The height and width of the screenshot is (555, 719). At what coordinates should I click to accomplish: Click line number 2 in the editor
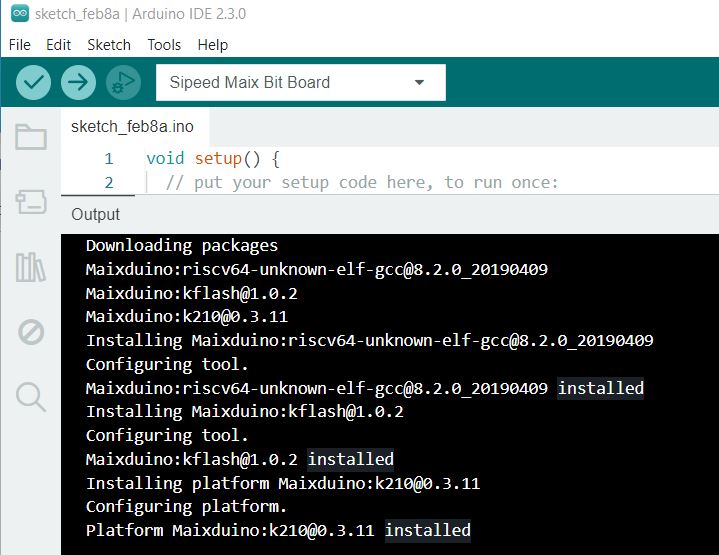pyautogui.click(x=109, y=183)
